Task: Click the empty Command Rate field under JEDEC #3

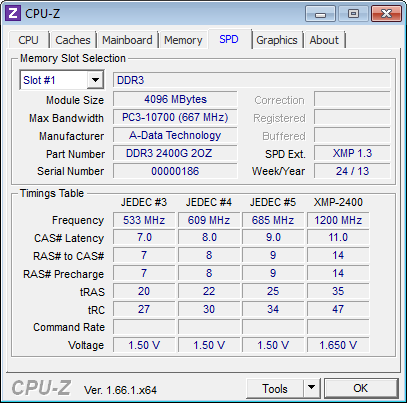Action: (144, 327)
